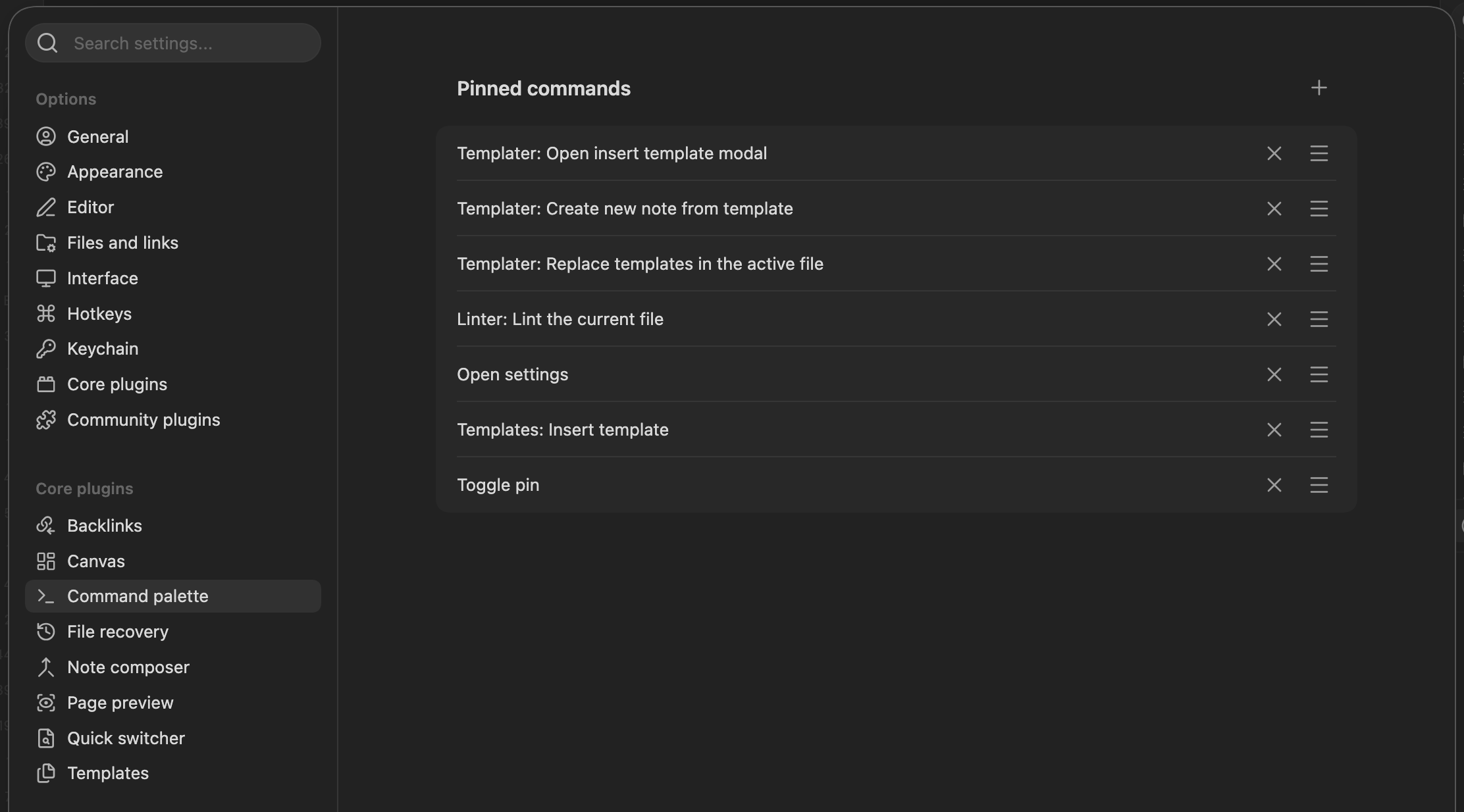Add a new pinned command with plus icon
This screenshot has height=812, width=1464.
click(1319, 88)
